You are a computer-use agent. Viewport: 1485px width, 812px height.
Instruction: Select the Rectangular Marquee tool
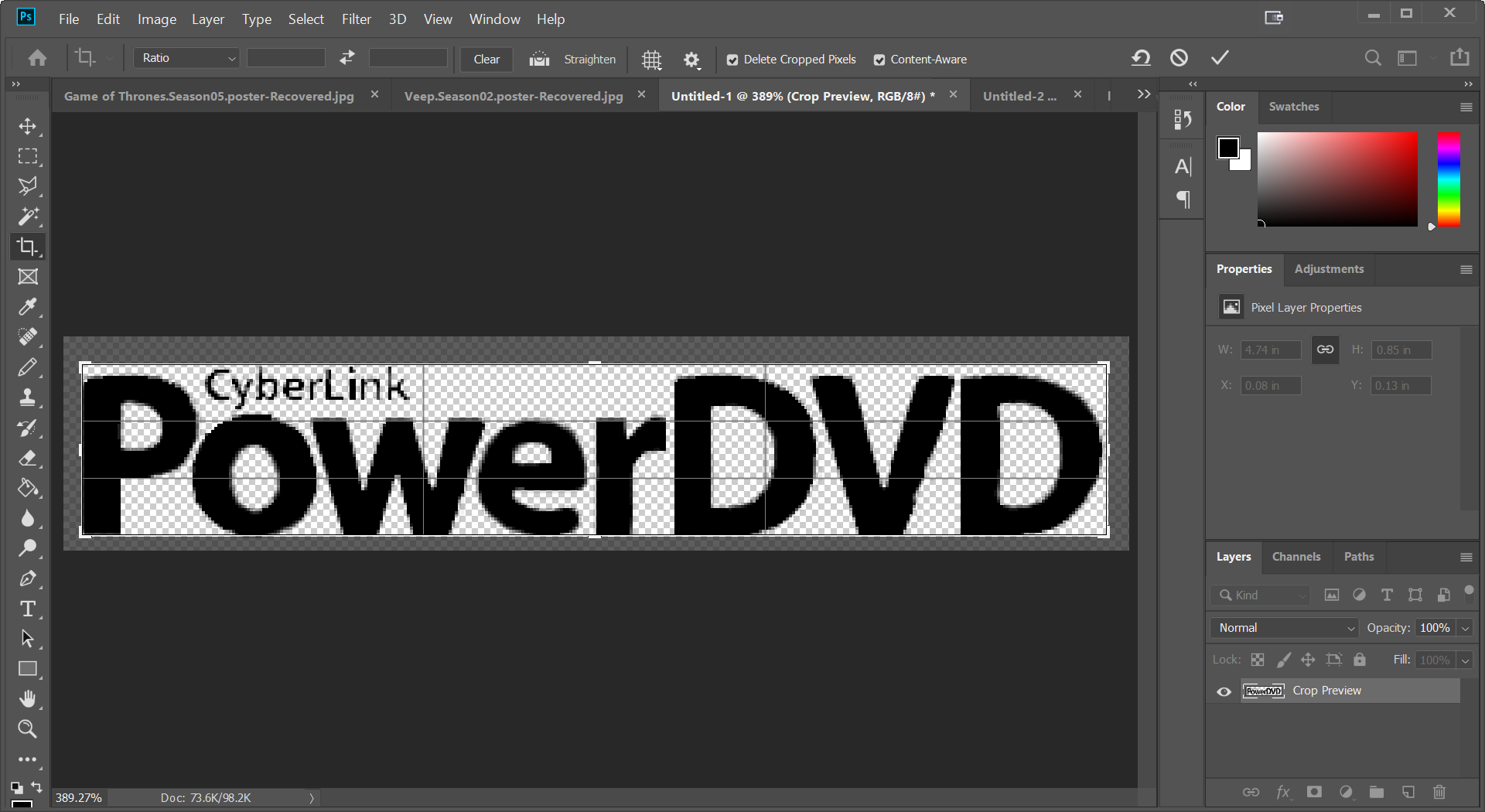pyautogui.click(x=28, y=156)
